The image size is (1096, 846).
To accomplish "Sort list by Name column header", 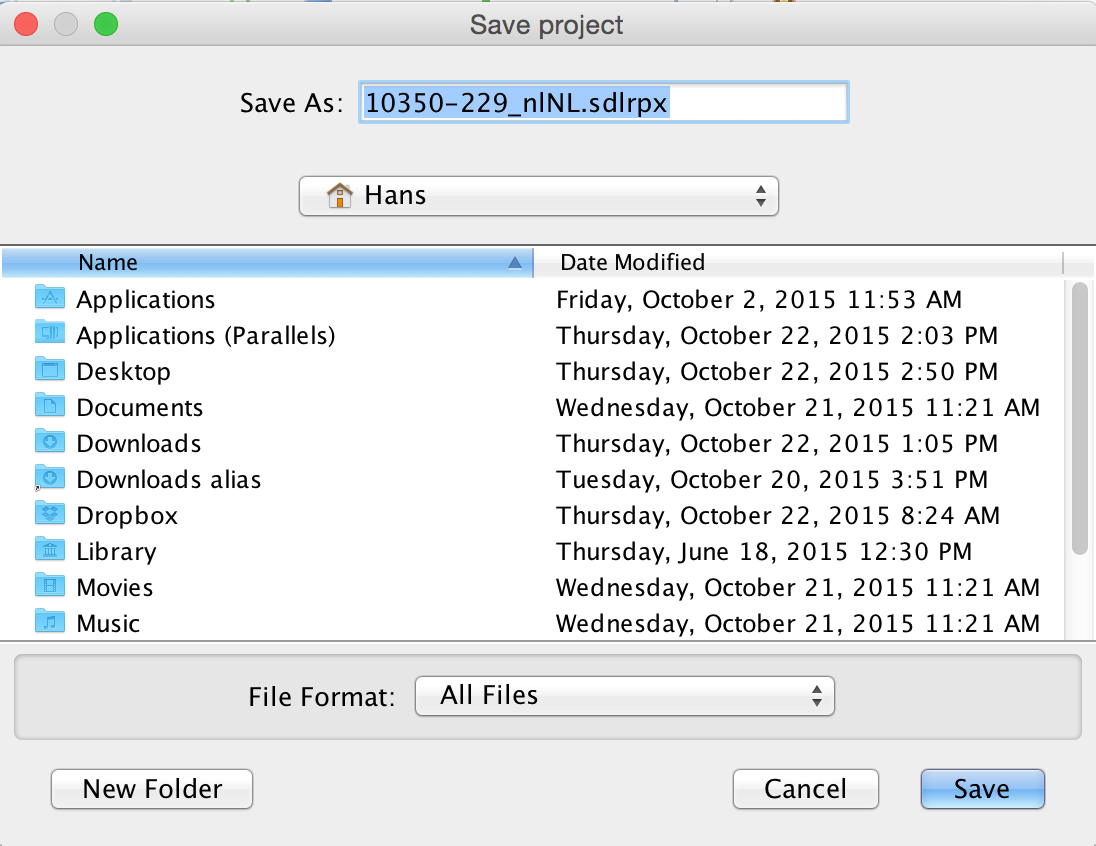I will point(267,263).
